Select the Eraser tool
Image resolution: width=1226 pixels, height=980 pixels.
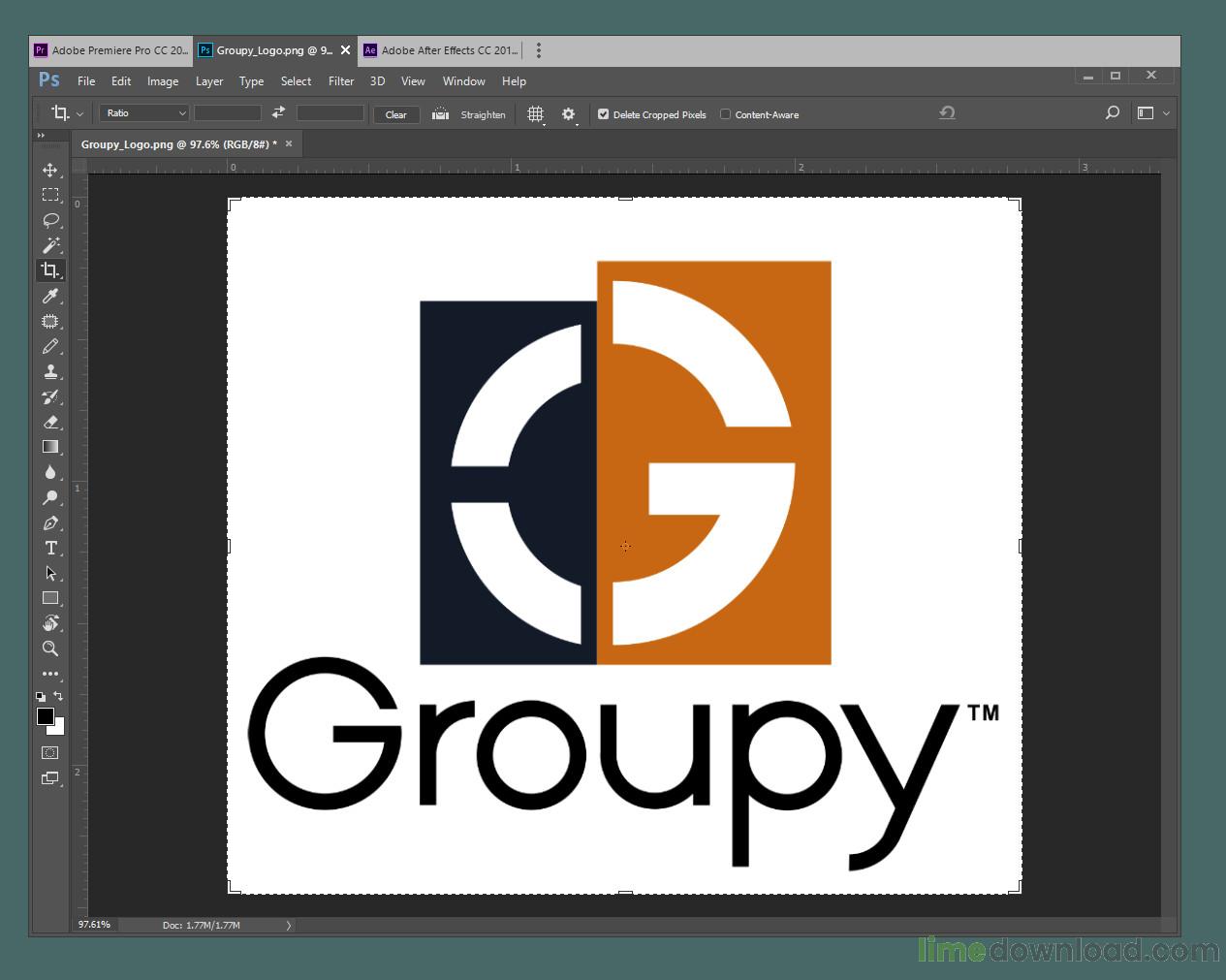pos(50,422)
